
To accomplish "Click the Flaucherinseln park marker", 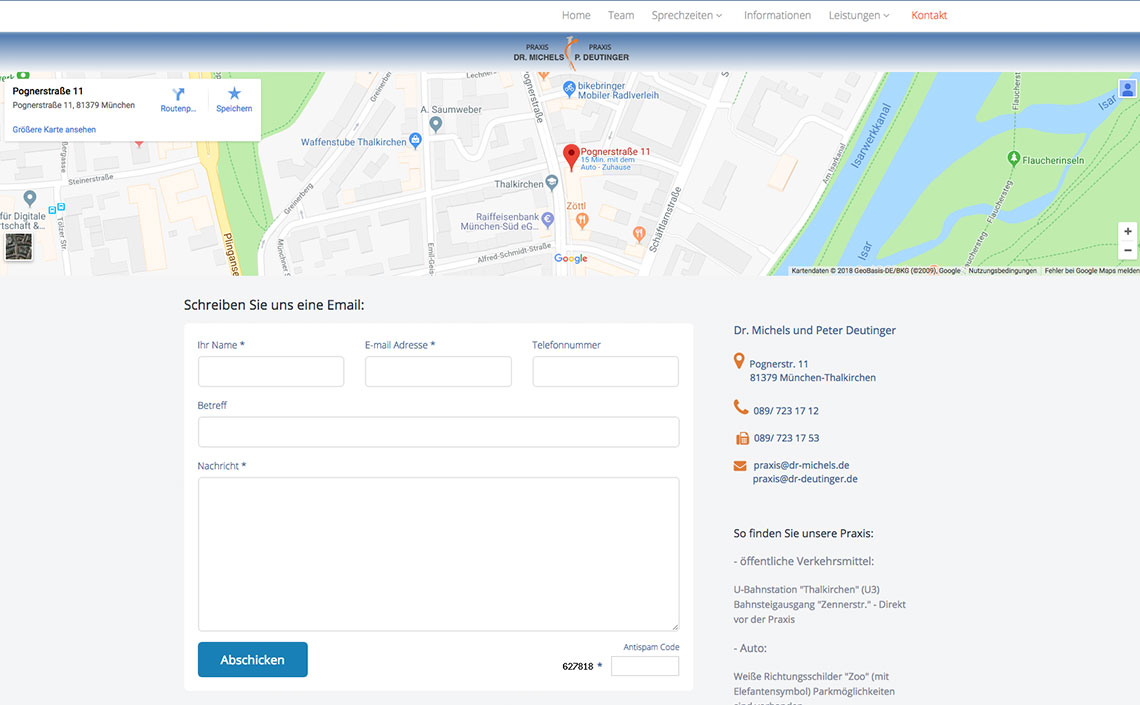I will tap(1013, 158).
